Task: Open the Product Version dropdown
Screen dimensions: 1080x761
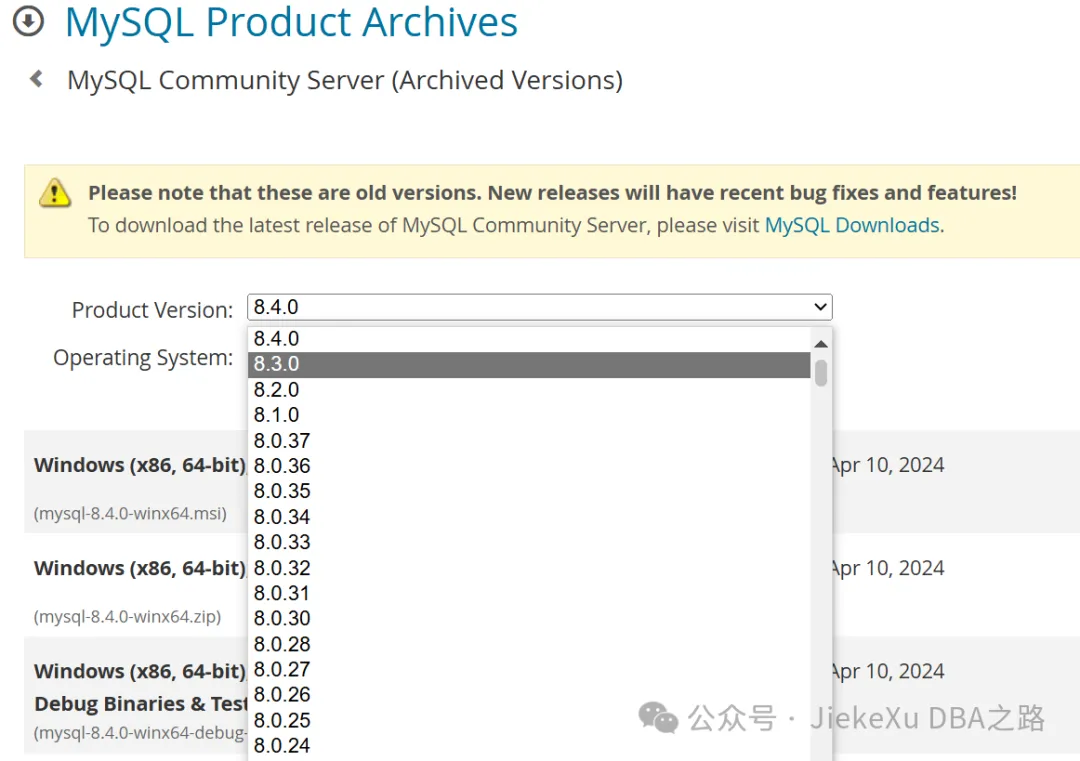Action: pyautogui.click(x=540, y=307)
